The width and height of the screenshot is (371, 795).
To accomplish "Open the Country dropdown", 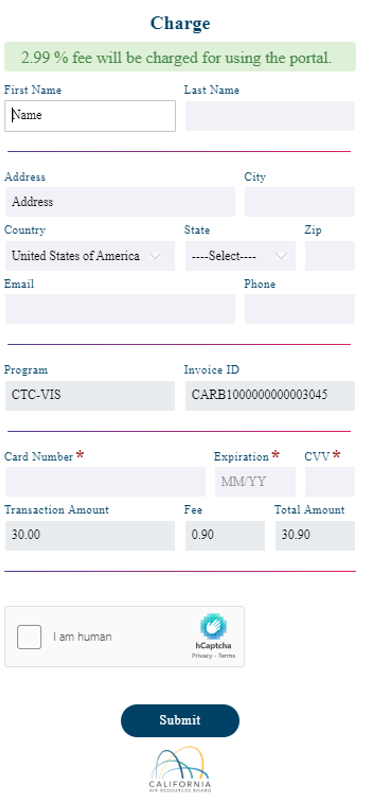I will coord(90,256).
